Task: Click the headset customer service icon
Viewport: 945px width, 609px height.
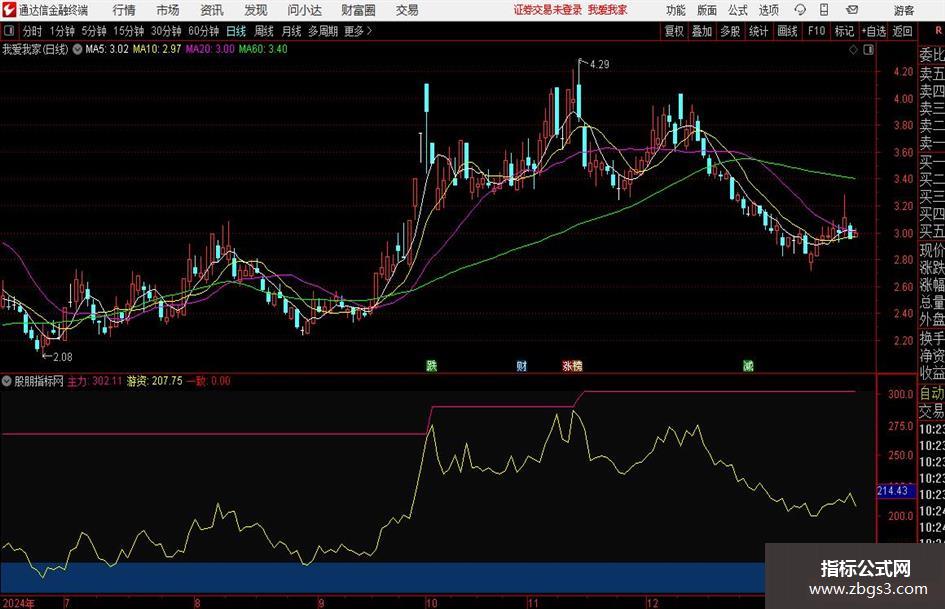Action: (800, 10)
